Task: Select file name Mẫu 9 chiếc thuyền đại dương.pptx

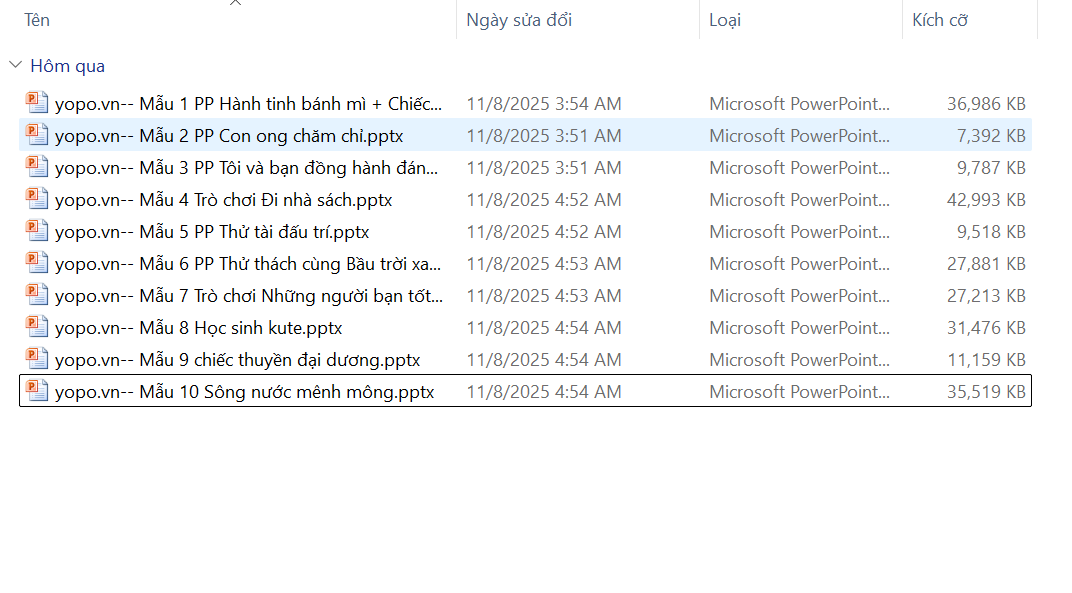Action: point(237,360)
